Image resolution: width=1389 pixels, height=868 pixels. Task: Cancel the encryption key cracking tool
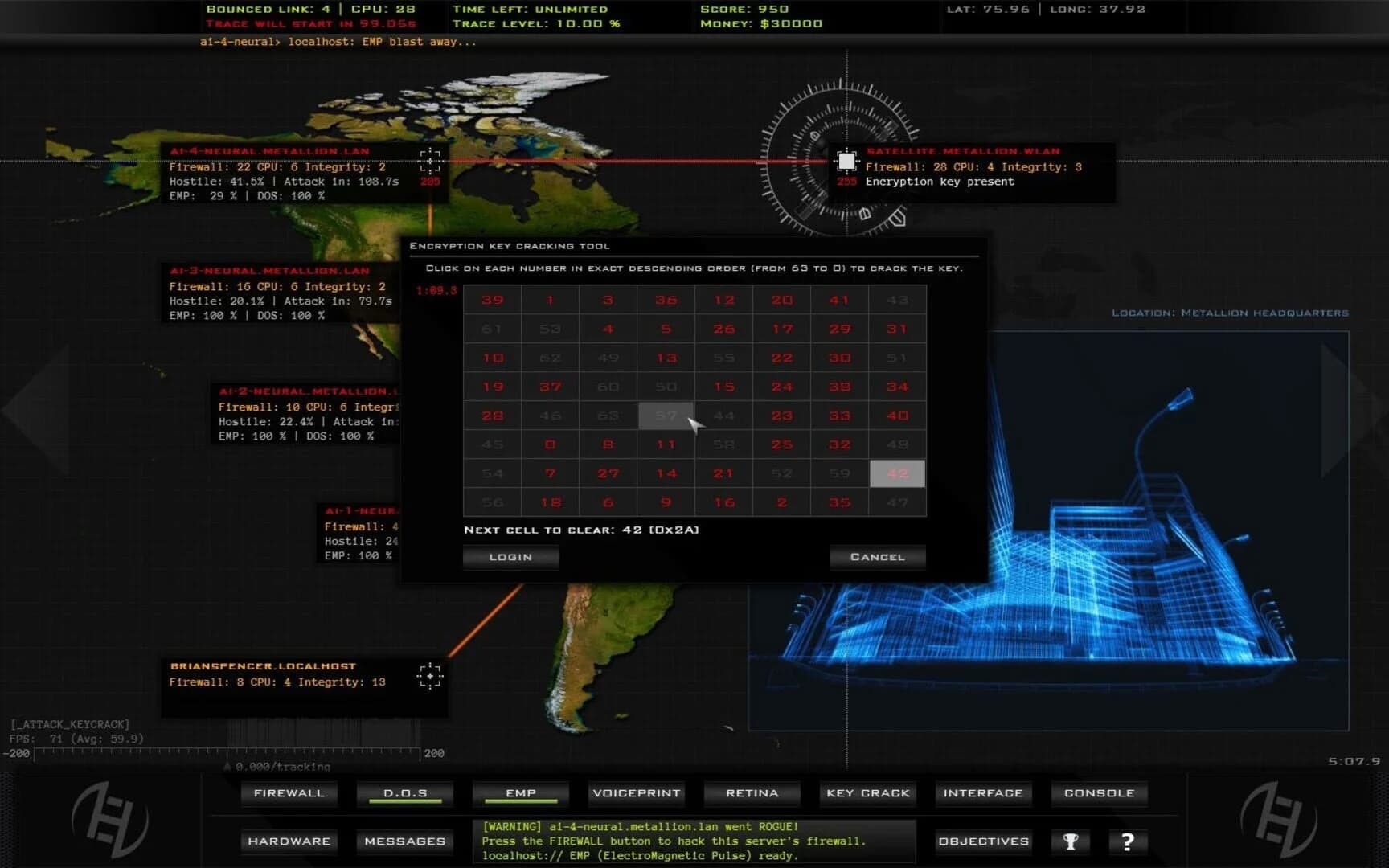(x=876, y=556)
